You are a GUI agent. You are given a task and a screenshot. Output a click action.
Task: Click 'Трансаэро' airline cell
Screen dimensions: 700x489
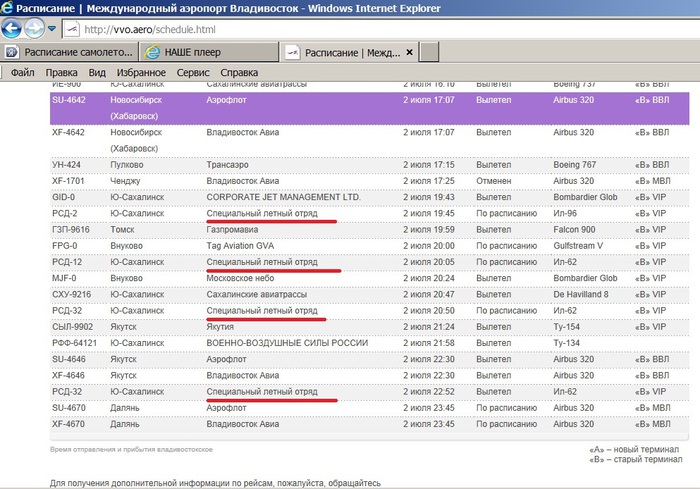click(227, 165)
